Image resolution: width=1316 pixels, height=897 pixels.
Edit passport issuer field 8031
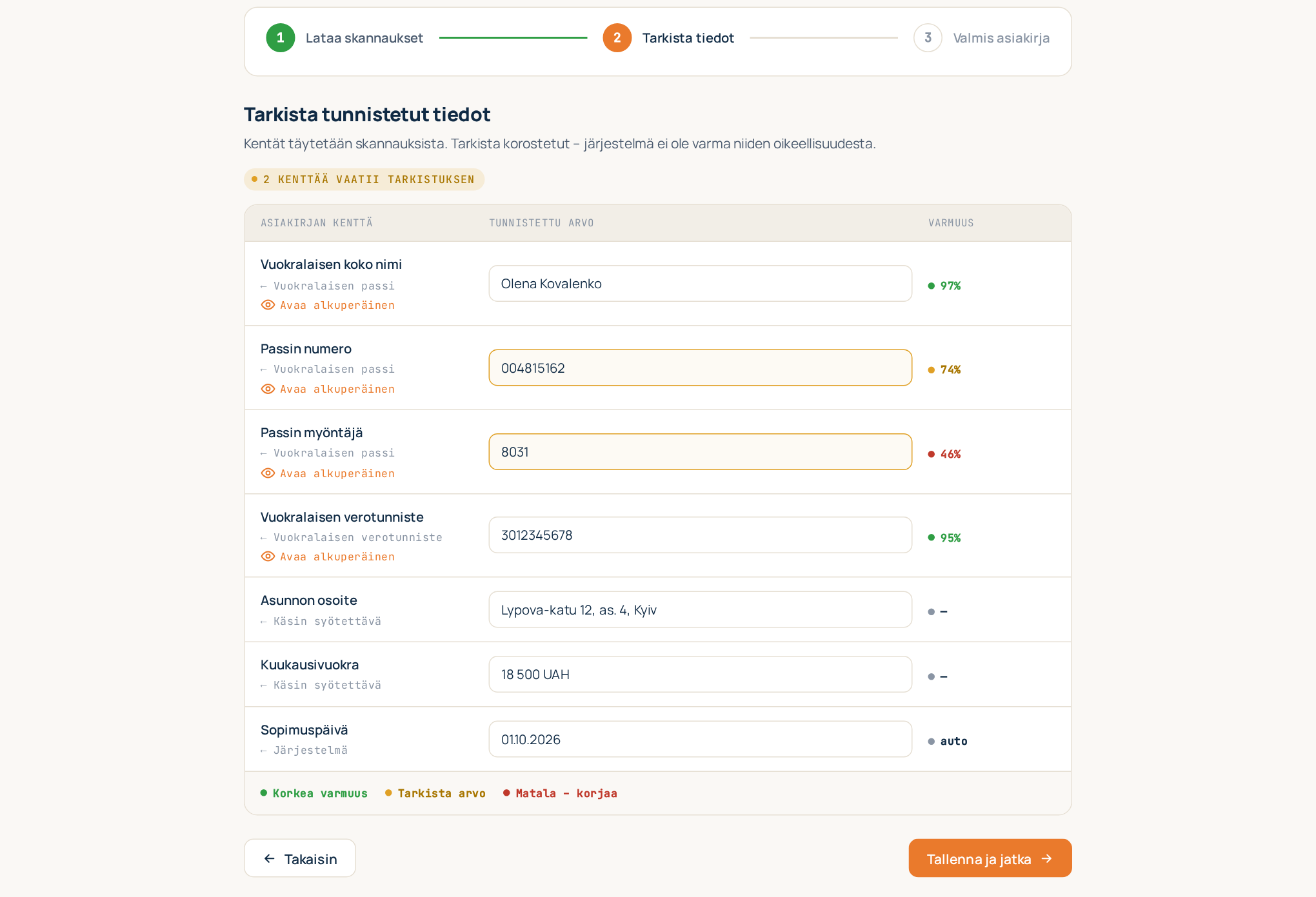[x=701, y=452]
